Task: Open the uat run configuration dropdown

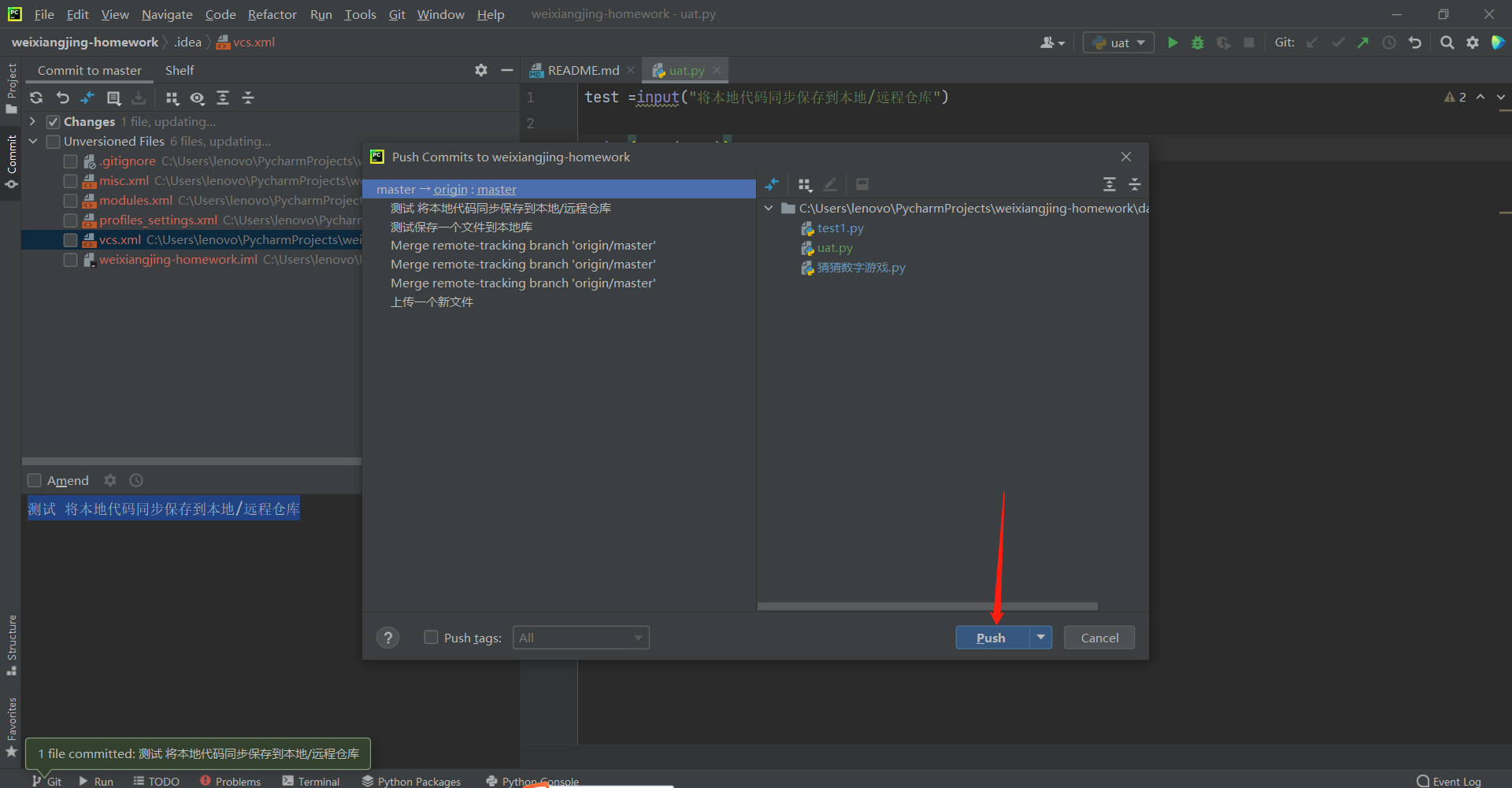Action: (1118, 43)
